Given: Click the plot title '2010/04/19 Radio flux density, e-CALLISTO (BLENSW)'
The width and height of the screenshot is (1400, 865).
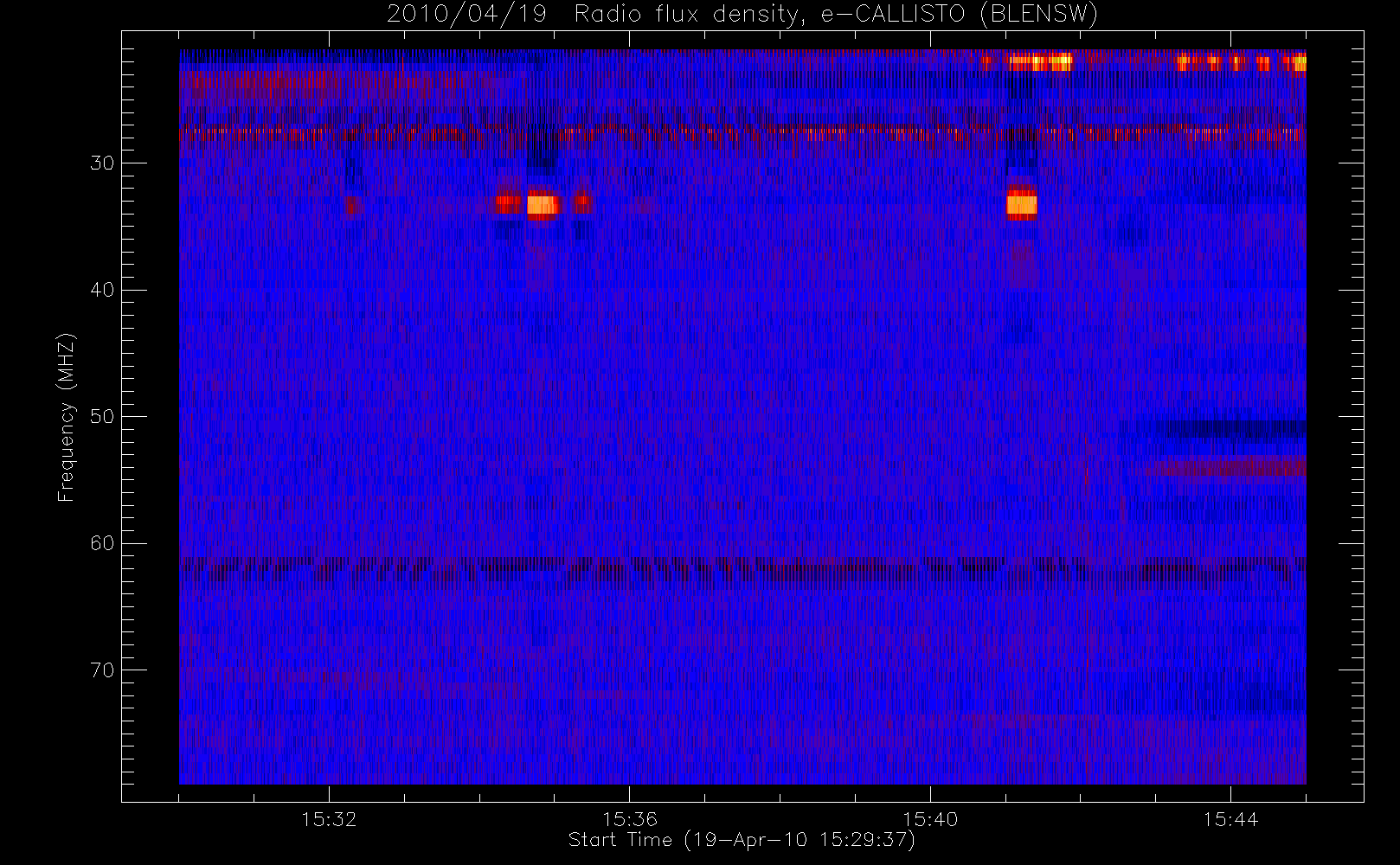Looking at the screenshot, I should tap(742, 15).
